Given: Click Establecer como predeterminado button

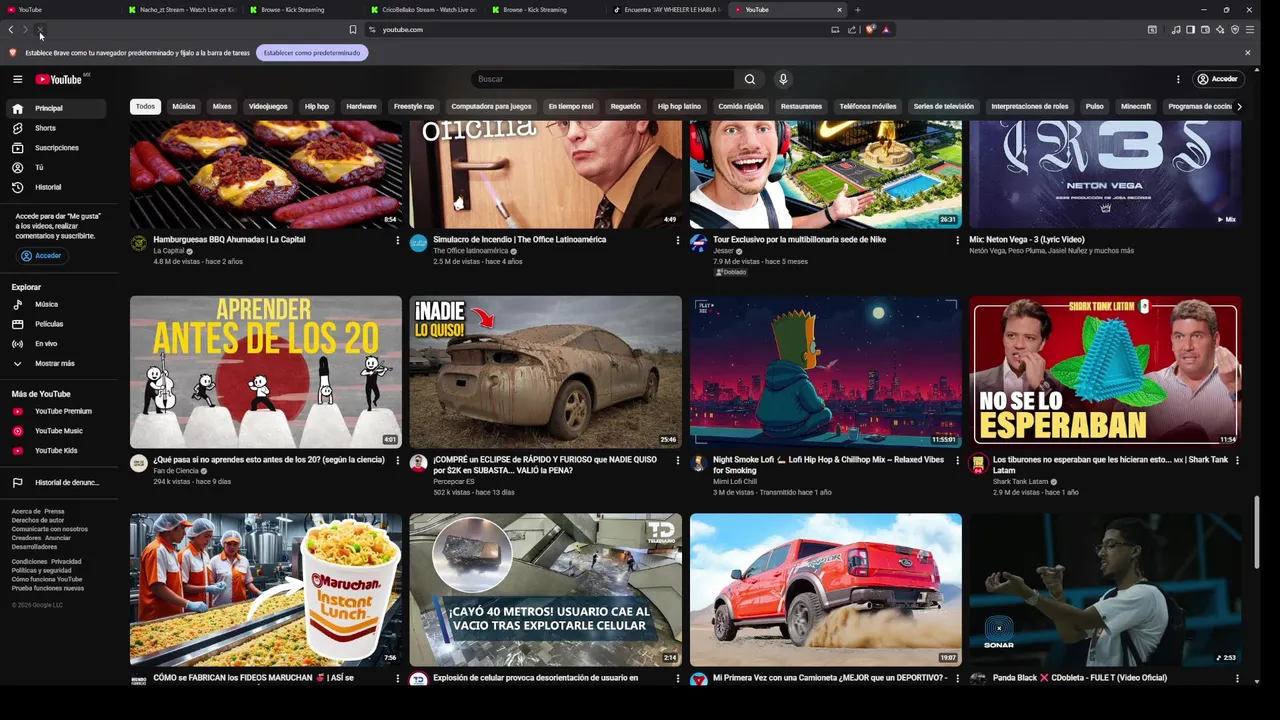Looking at the screenshot, I should coord(312,53).
